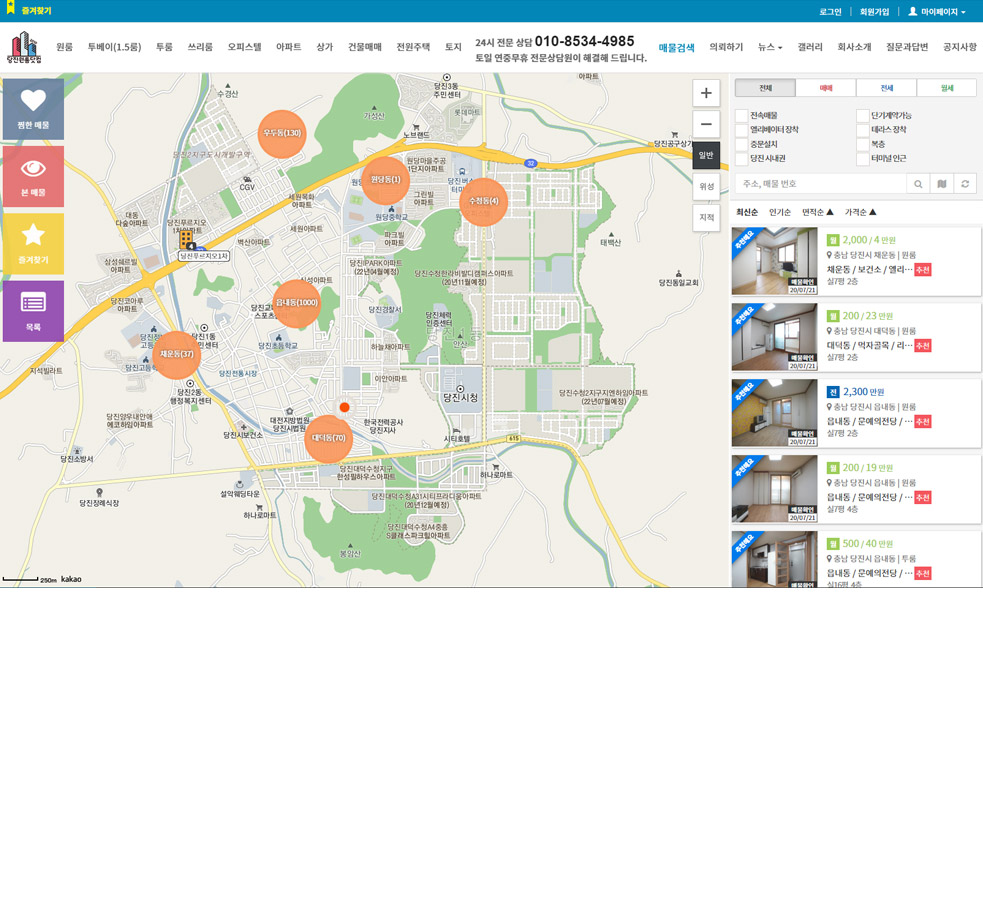The height and width of the screenshot is (900, 983).
Task: Sort listings by 면적순 arrow
Action: pos(829,212)
